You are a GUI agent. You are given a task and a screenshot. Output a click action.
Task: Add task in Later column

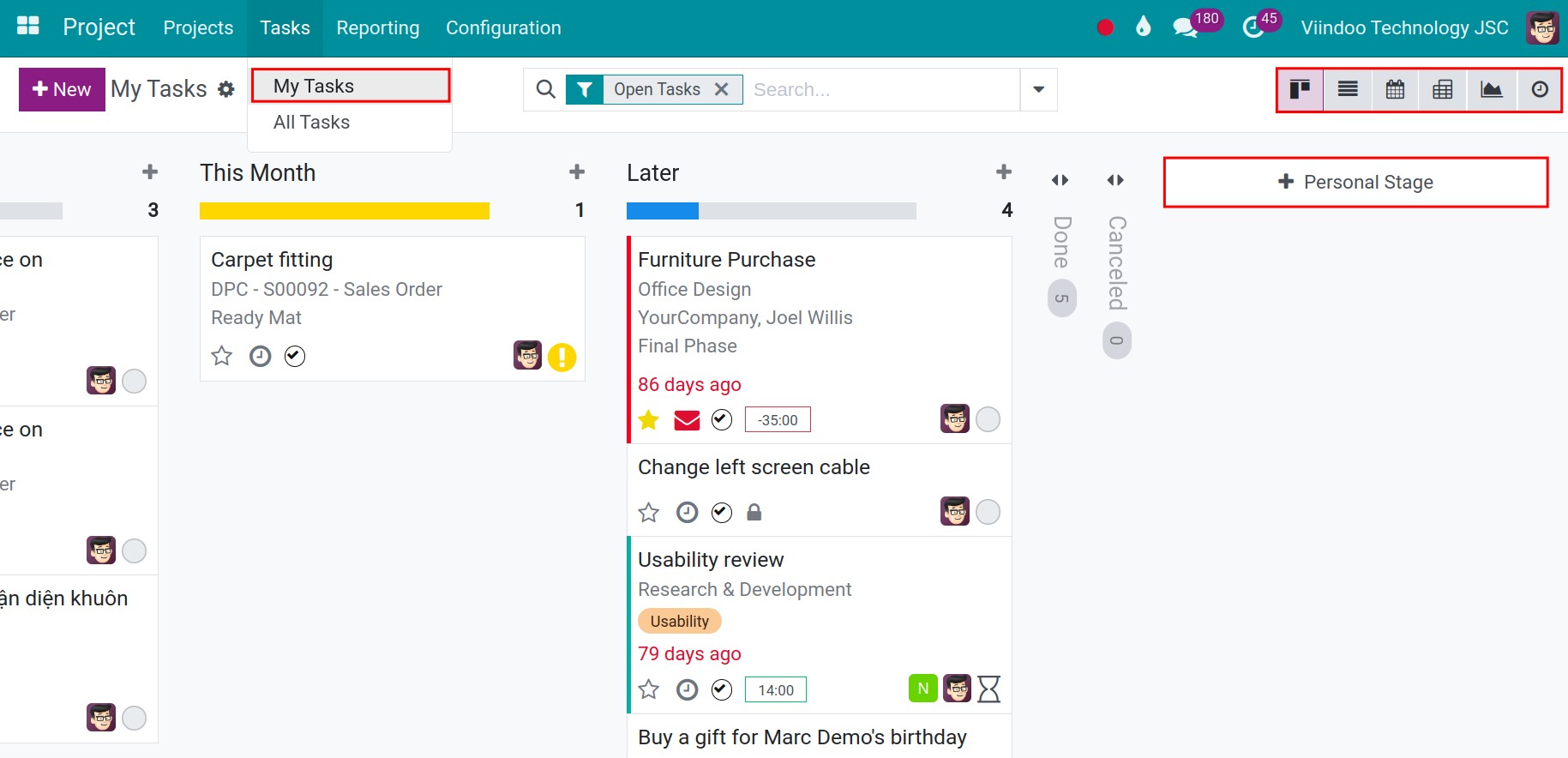(x=1004, y=172)
